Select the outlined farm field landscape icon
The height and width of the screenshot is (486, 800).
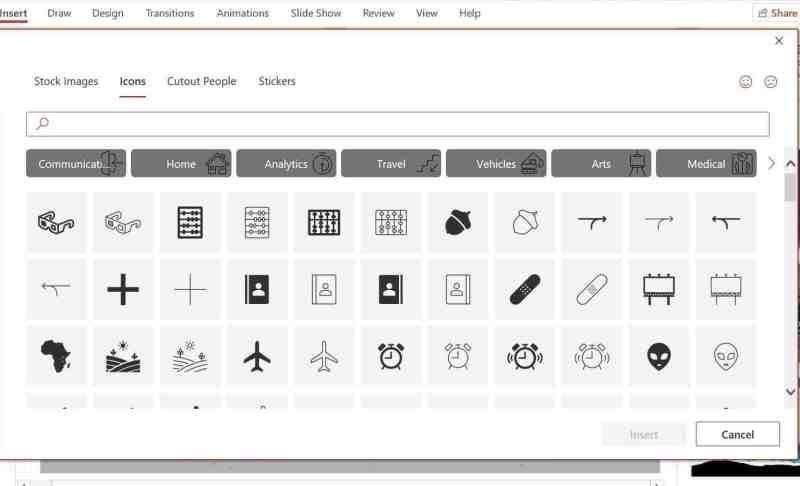tap(190, 356)
